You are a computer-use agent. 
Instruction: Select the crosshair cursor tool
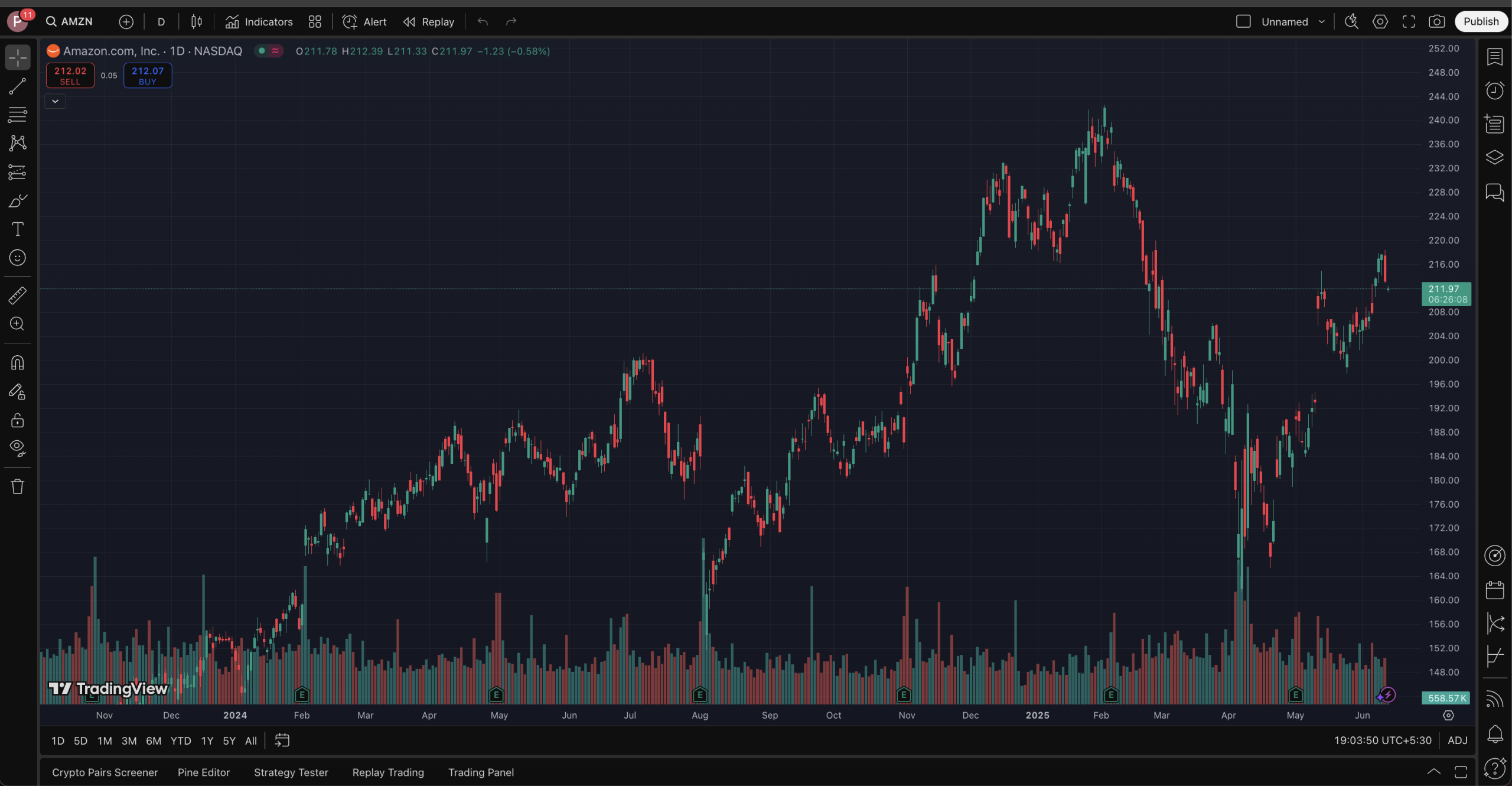[18, 57]
